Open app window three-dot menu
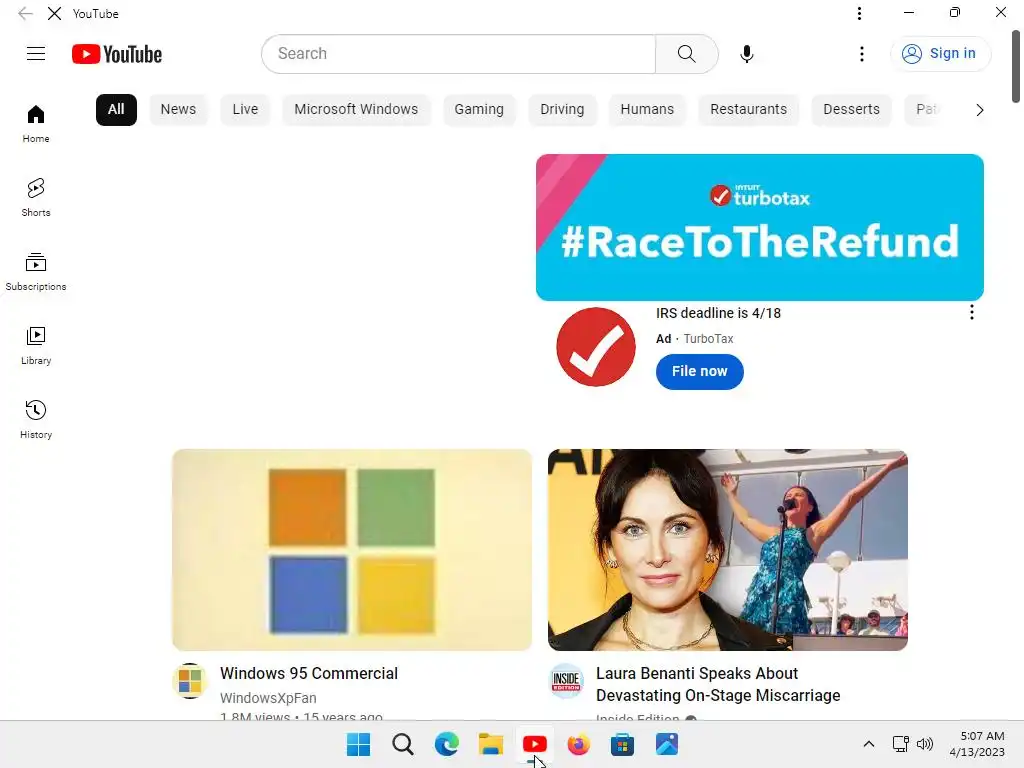The height and width of the screenshot is (768, 1024). click(x=859, y=13)
